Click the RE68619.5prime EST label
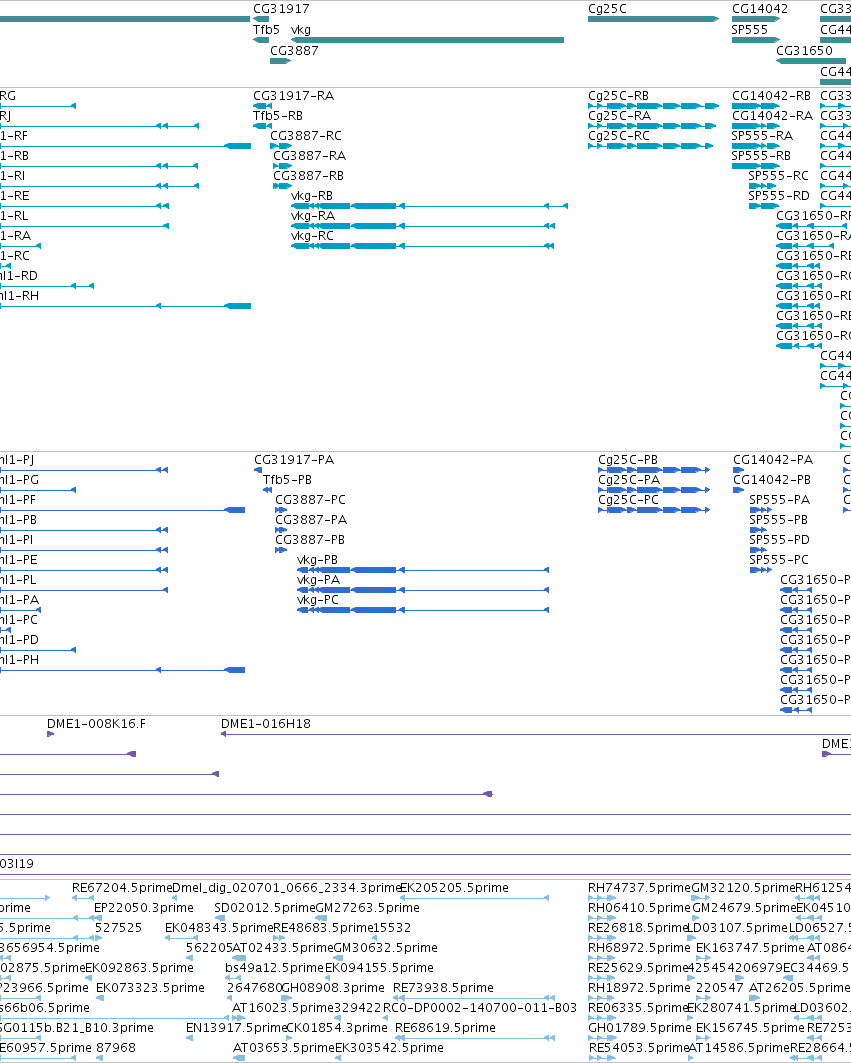The image size is (851, 1063). (446, 1028)
